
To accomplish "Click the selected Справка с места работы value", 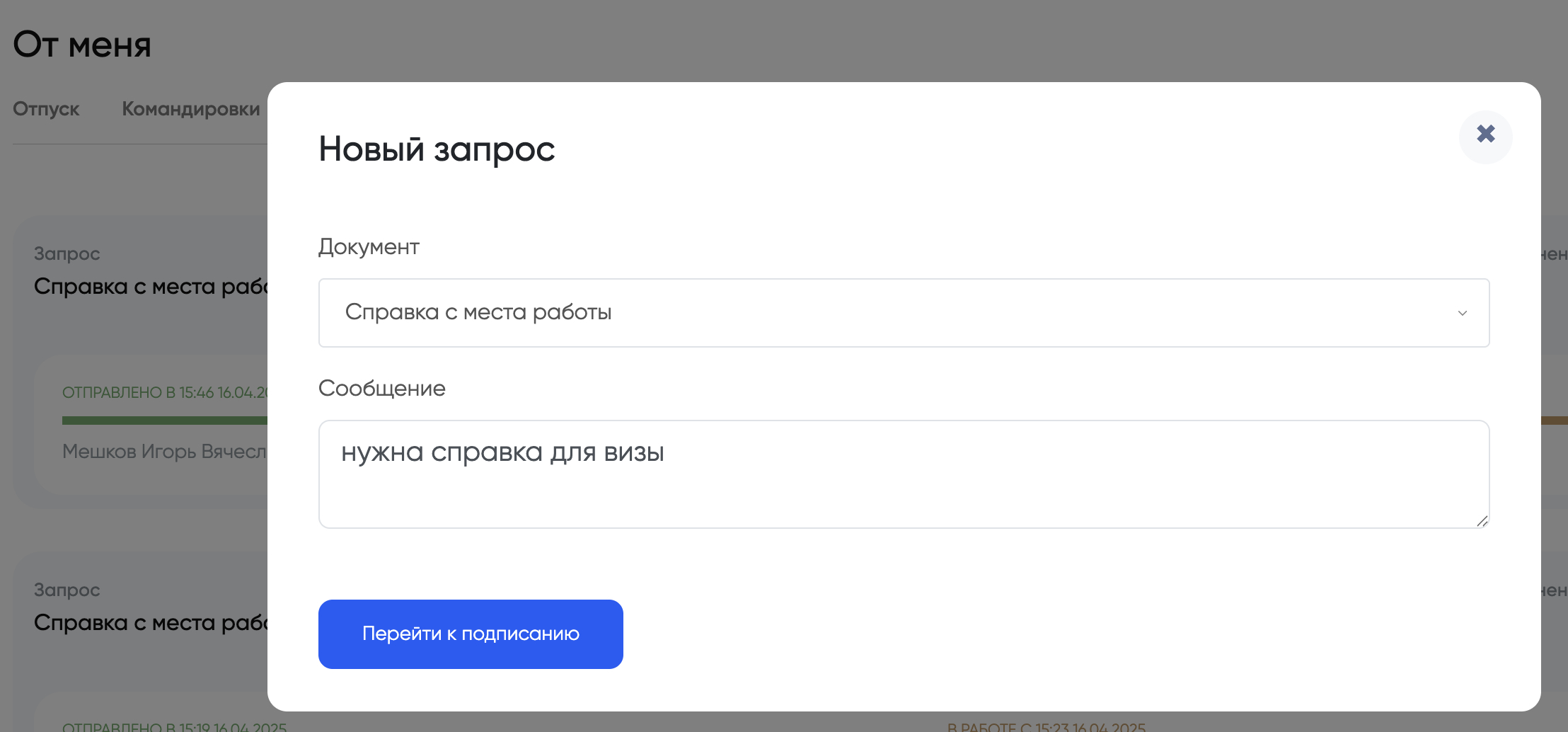I will (x=478, y=312).
